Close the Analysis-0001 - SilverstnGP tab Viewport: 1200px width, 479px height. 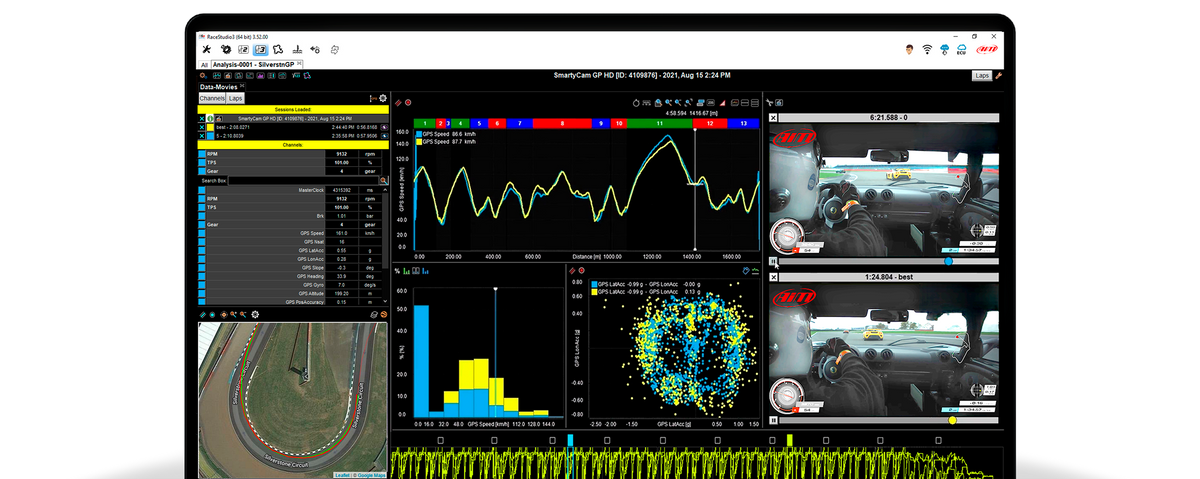pos(299,64)
